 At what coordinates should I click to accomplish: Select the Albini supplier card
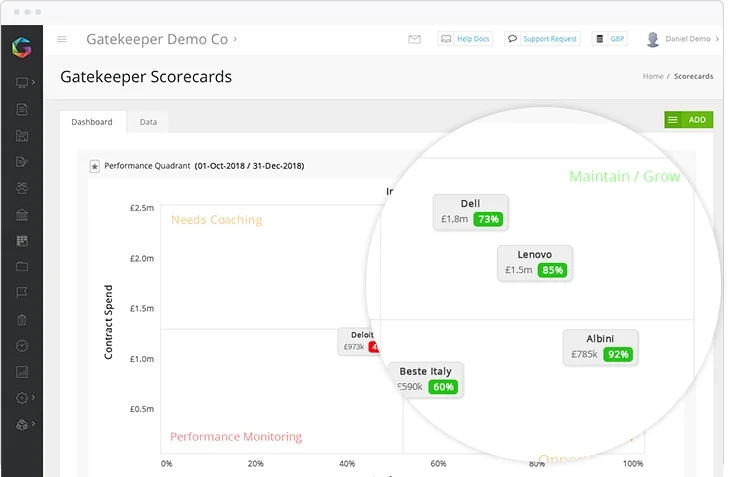[x=600, y=348]
